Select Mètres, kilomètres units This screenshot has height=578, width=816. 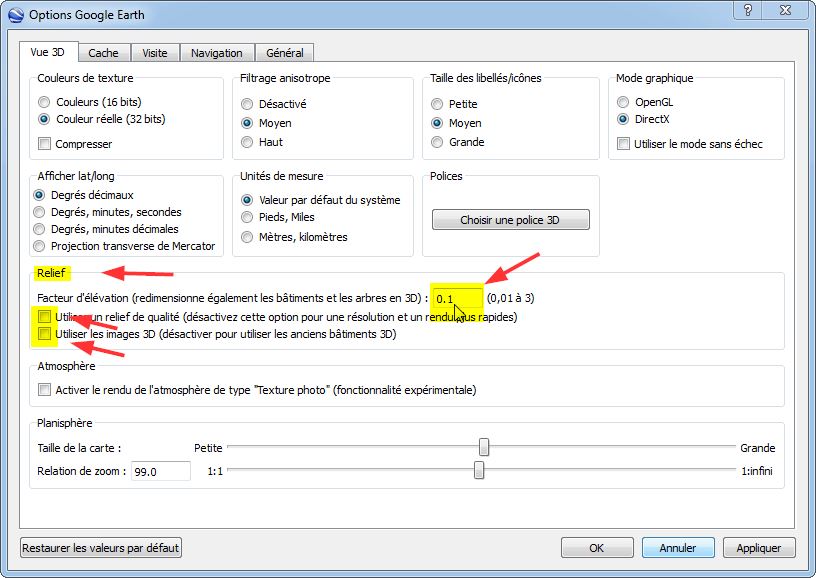(294, 237)
